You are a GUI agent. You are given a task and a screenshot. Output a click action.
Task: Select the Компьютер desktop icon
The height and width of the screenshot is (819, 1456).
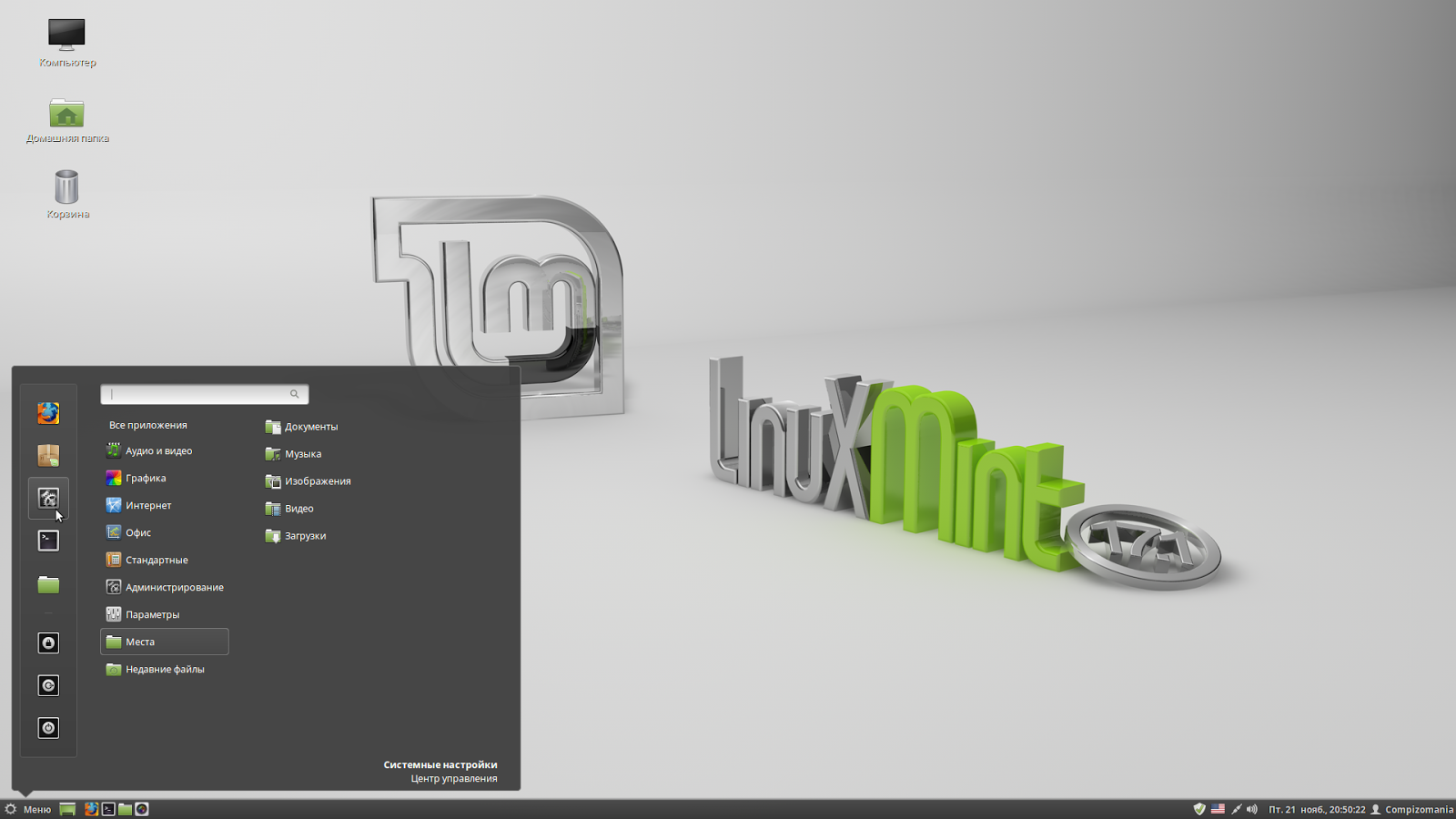[66, 43]
